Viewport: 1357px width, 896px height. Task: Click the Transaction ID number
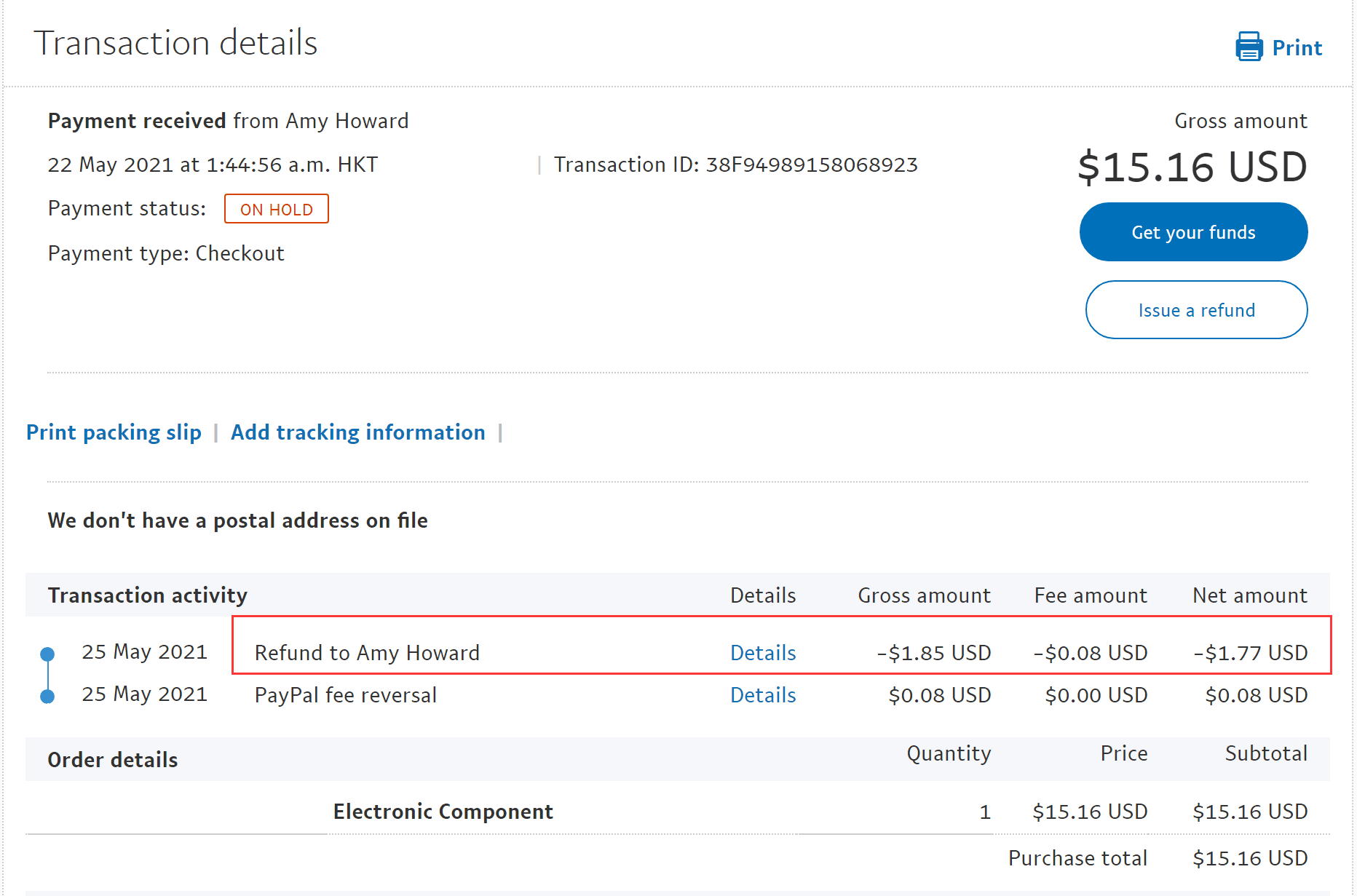812,165
